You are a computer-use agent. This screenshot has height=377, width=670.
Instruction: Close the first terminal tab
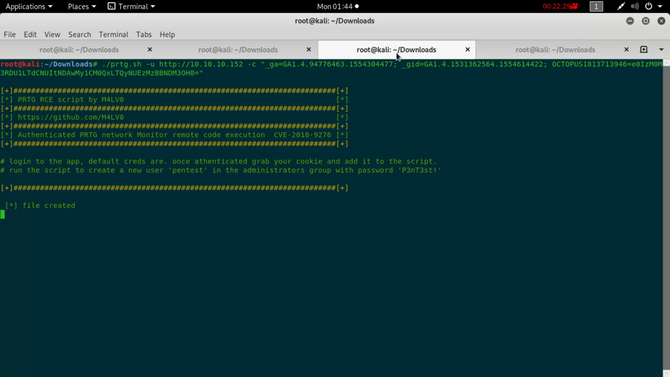tap(150, 50)
